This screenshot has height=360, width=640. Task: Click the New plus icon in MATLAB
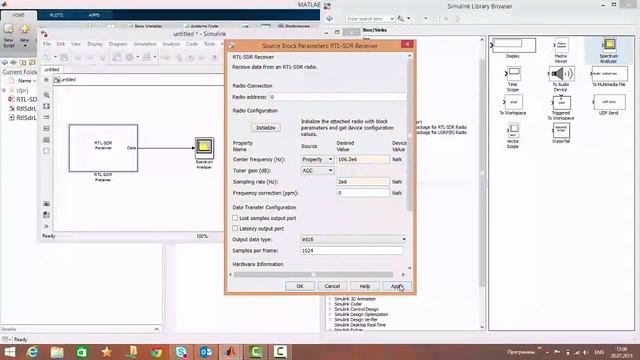click(24, 29)
